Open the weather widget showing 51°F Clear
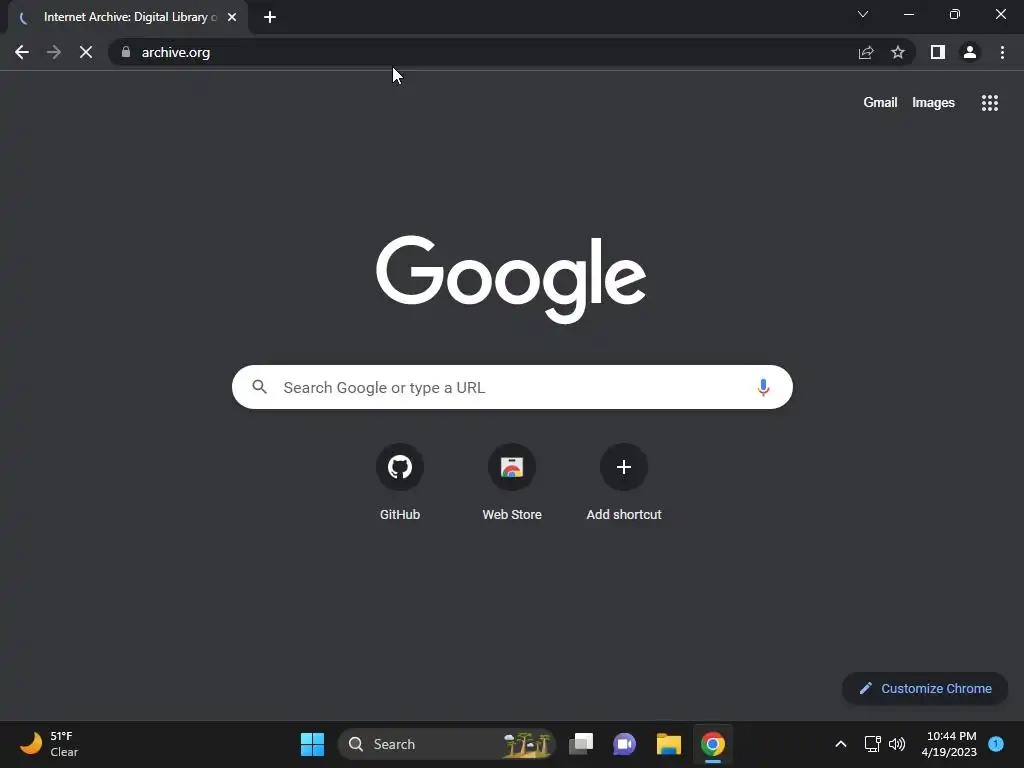Screen dimensions: 1024x768 pos(49,744)
